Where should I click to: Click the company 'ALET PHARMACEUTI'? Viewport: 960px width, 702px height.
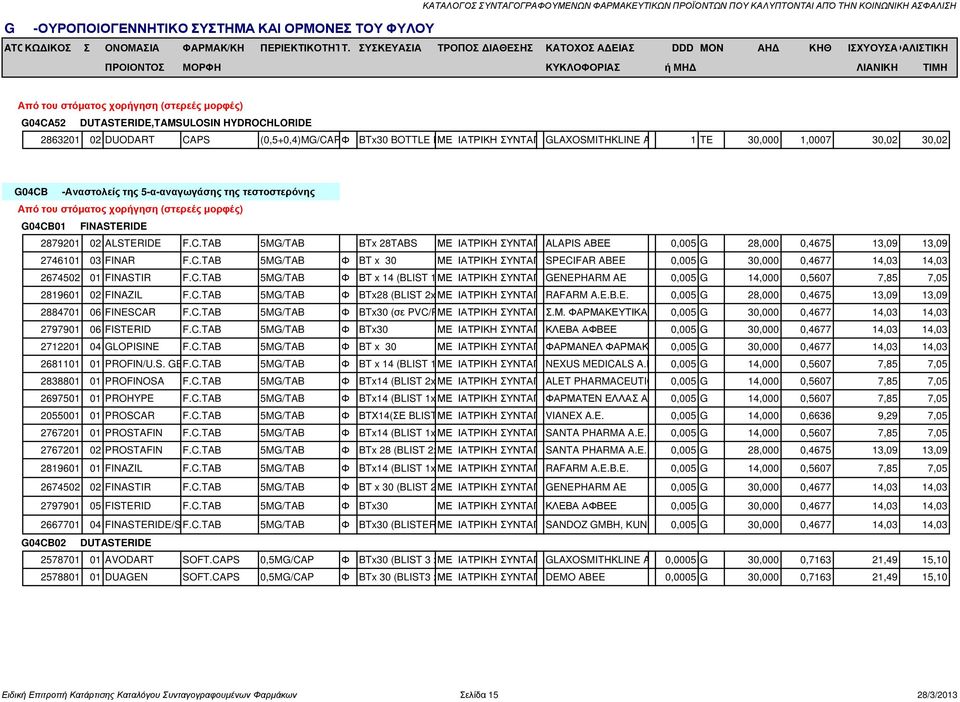click(596, 381)
